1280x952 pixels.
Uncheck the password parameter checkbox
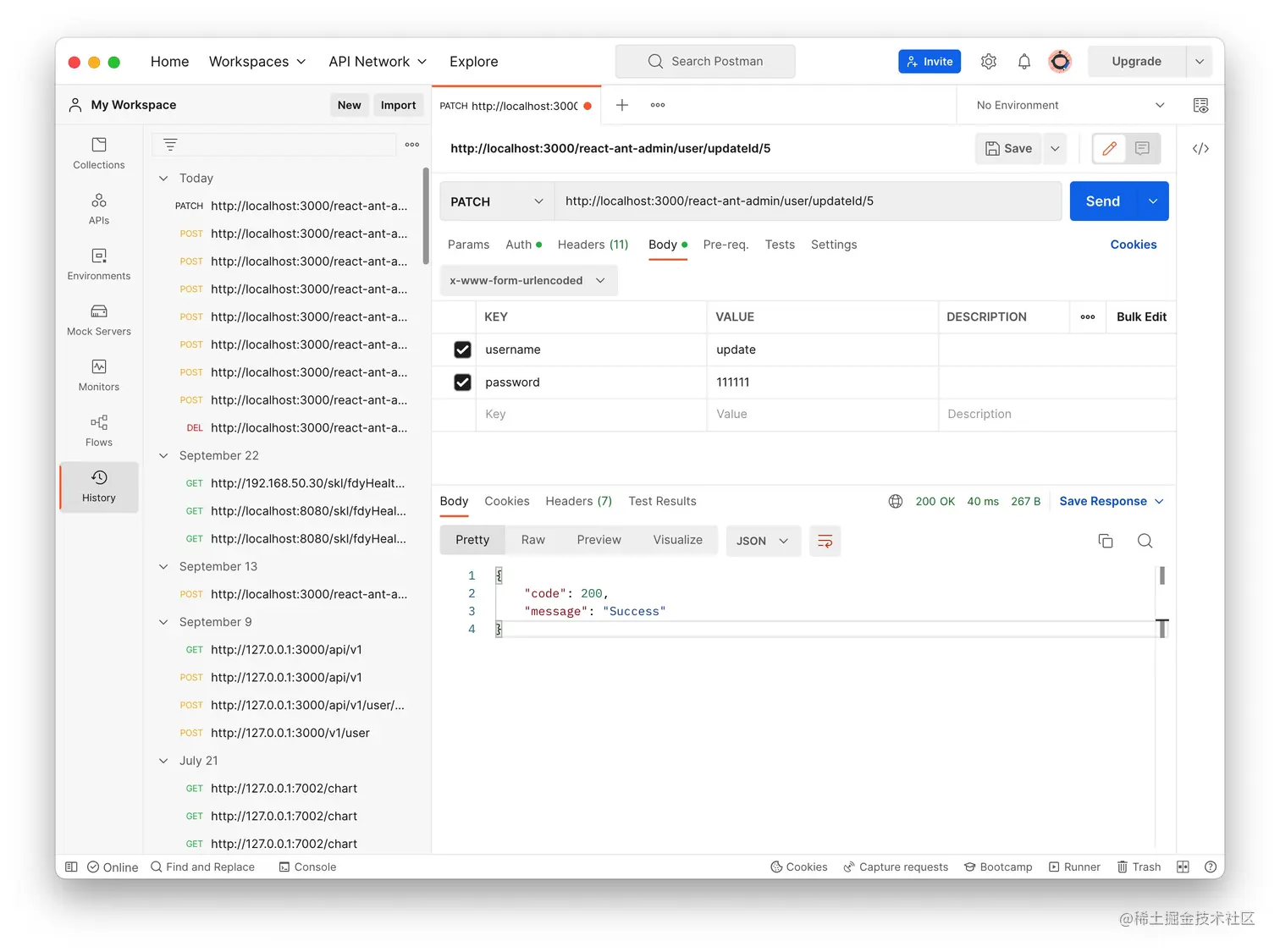462,382
